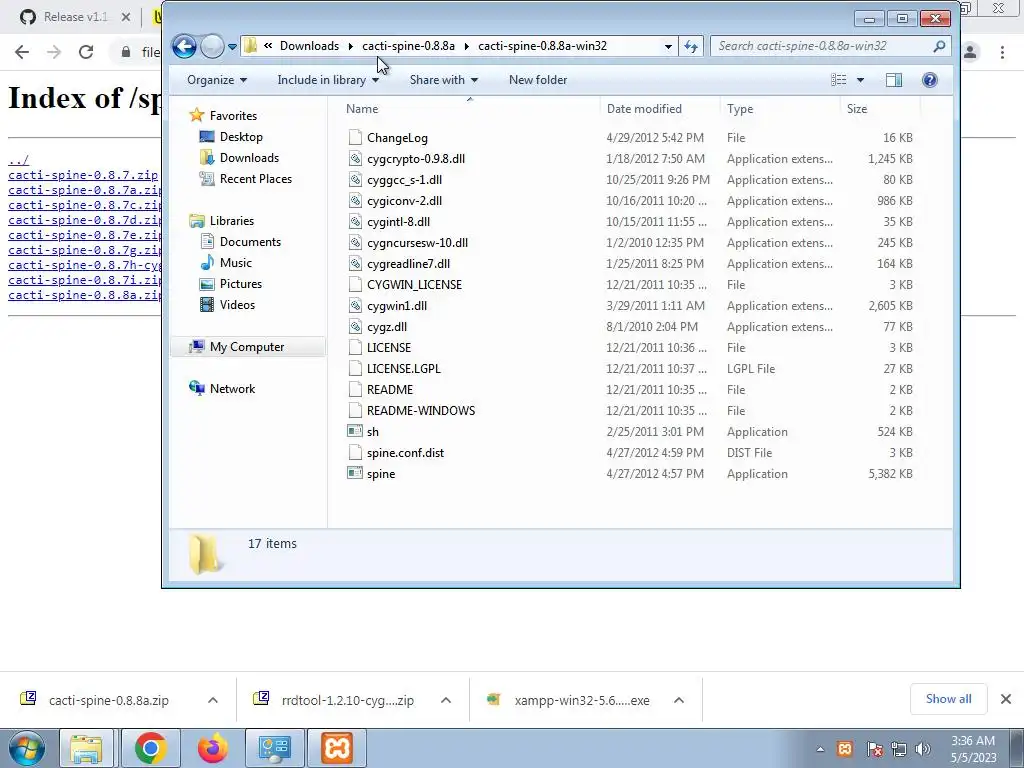Click the refresh button beside the address bar
This screenshot has height=768, width=1024.
point(691,46)
